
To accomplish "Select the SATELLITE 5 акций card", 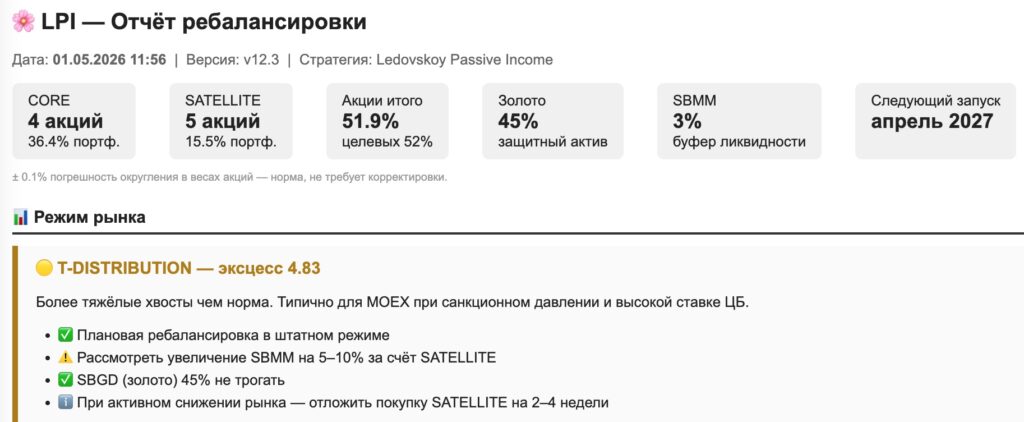I will coord(231,121).
